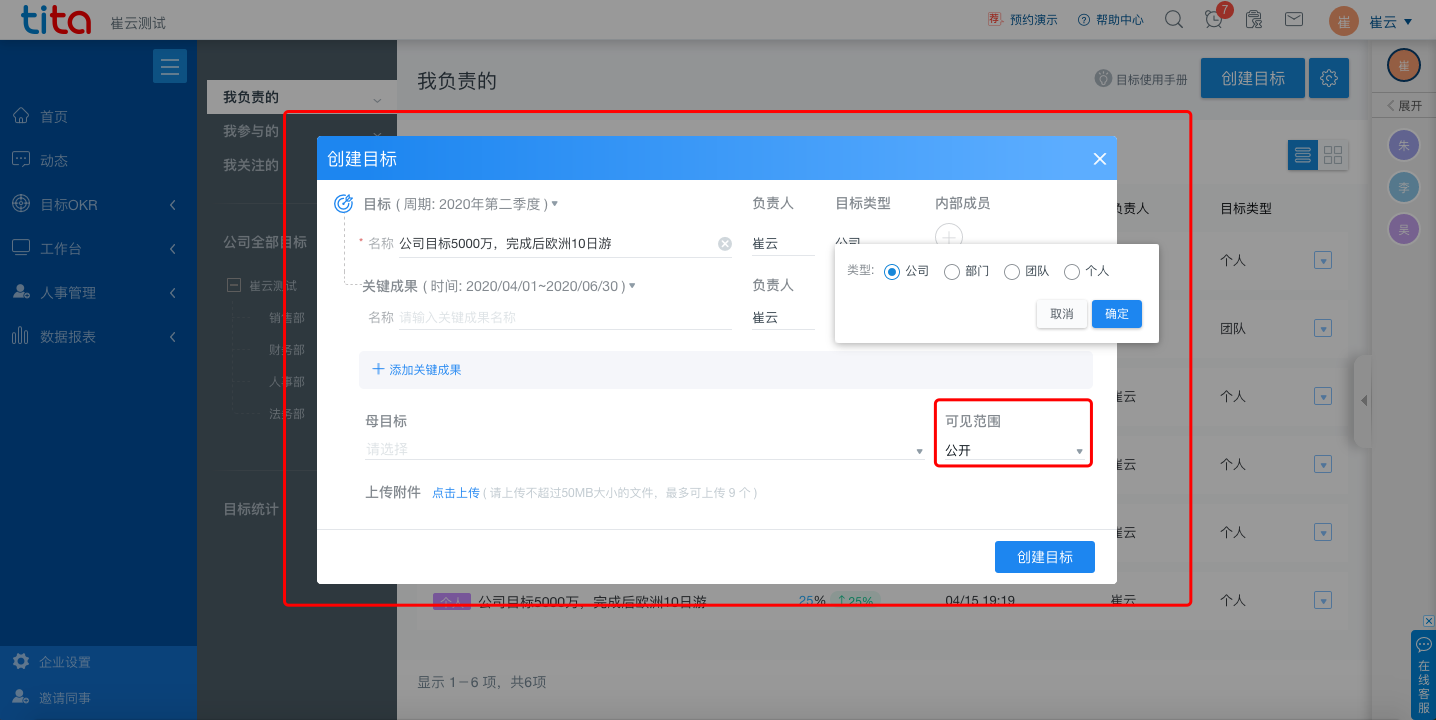This screenshot has height=720, width=1436.
Task: Click the 崔 user avatar in header
Action: 1344,21
